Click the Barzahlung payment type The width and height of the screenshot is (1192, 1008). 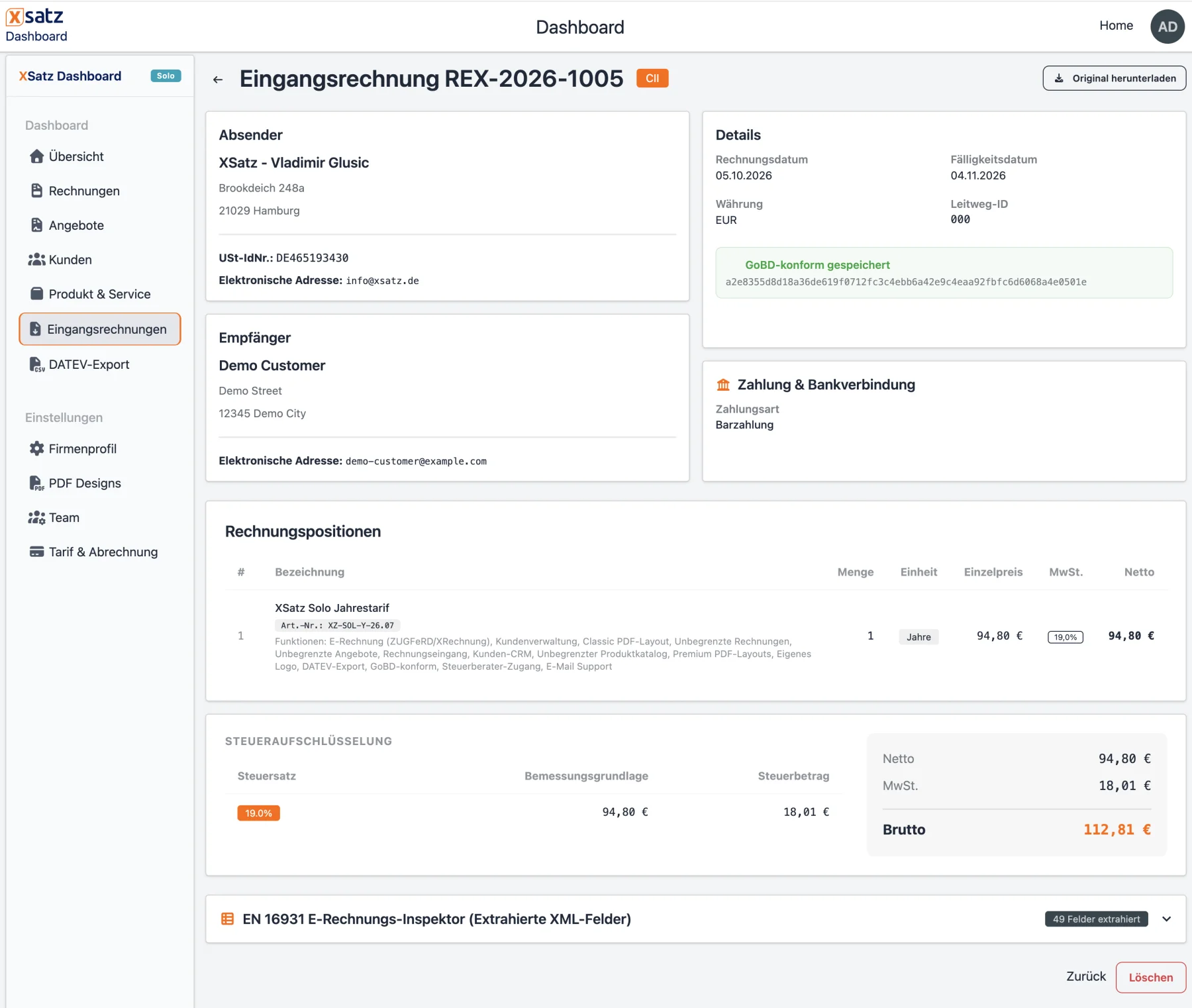(x=744, y=425)
